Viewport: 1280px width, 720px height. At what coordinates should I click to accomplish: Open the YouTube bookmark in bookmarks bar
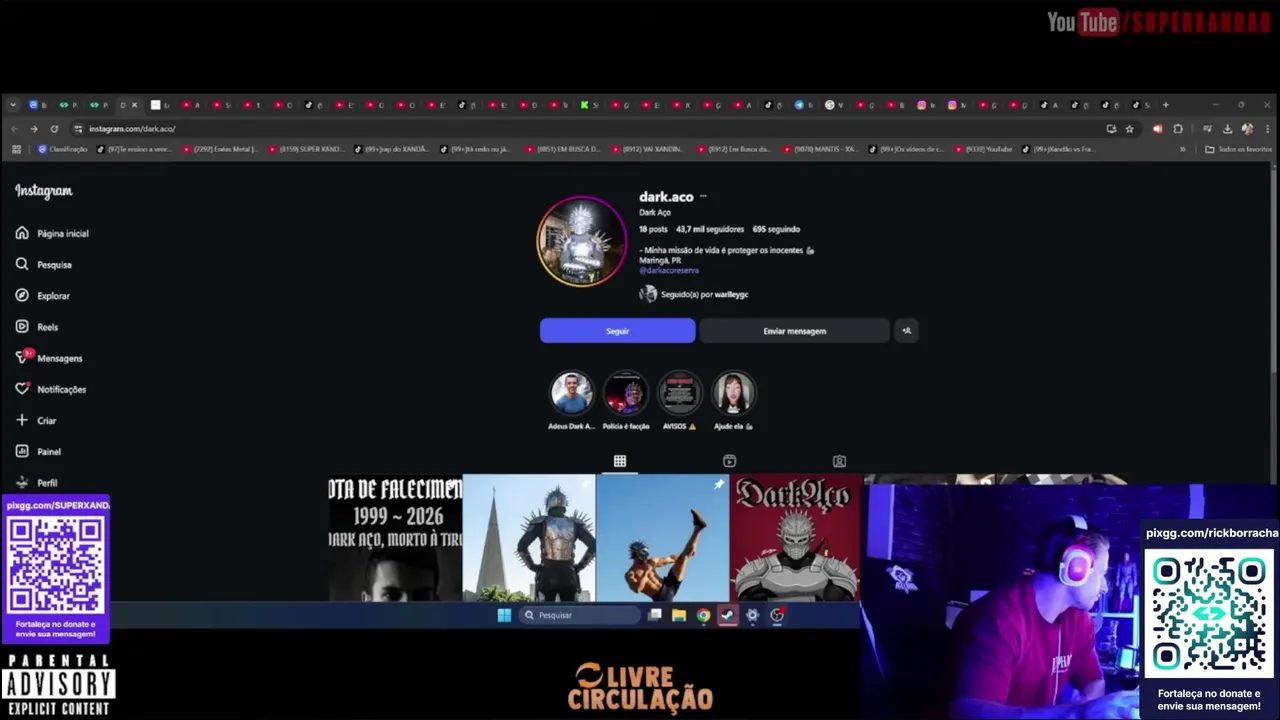pos(983,149)
